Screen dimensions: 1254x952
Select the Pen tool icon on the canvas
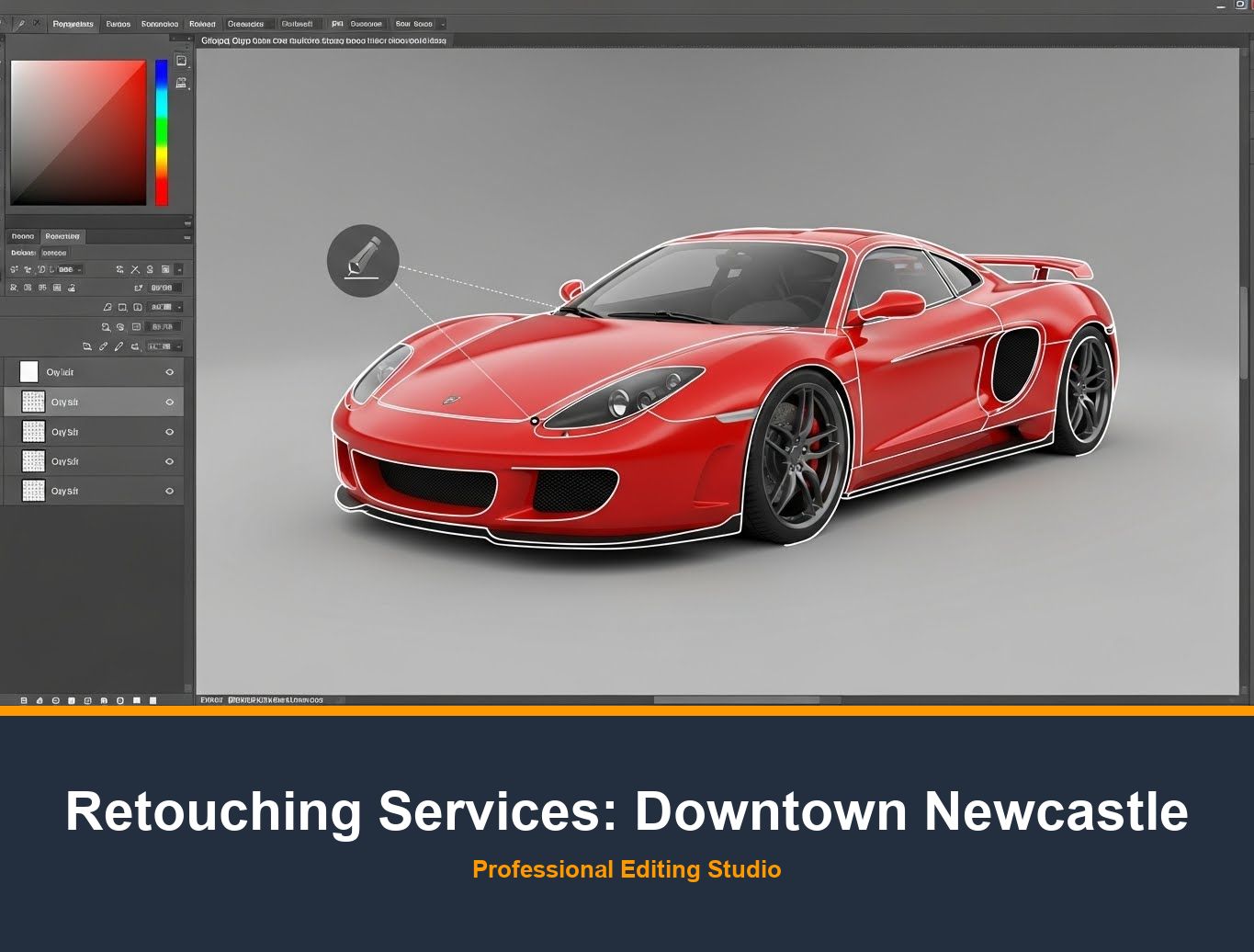[x=363, y=261]
